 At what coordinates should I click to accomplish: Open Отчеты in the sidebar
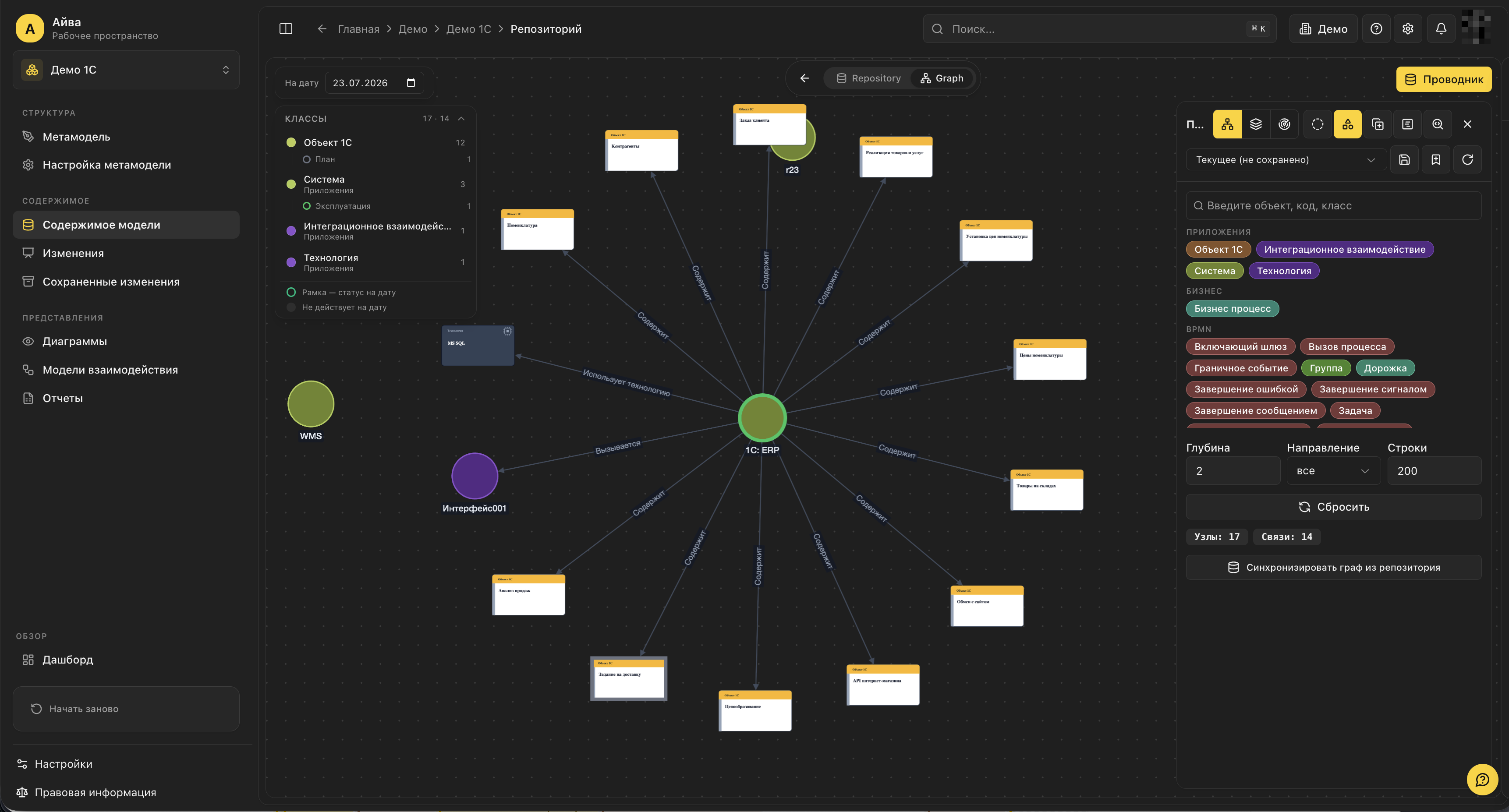(x=126, y=398)
